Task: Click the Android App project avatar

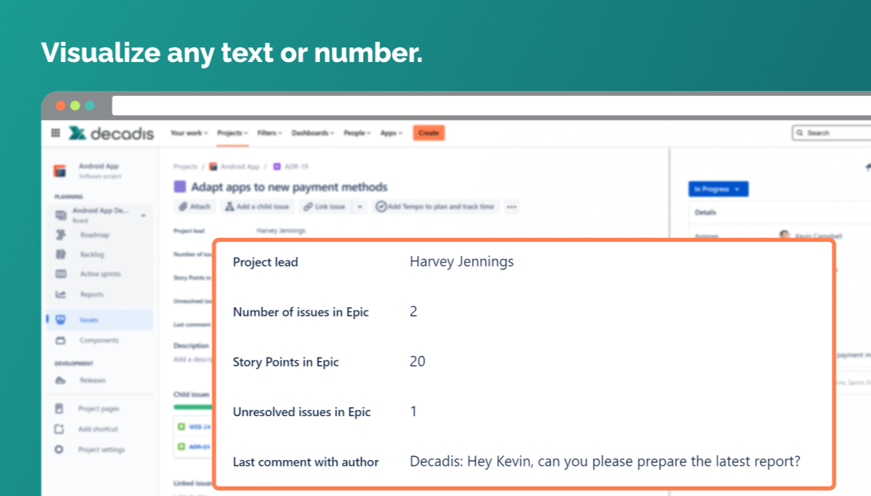Action: (60, 171)
